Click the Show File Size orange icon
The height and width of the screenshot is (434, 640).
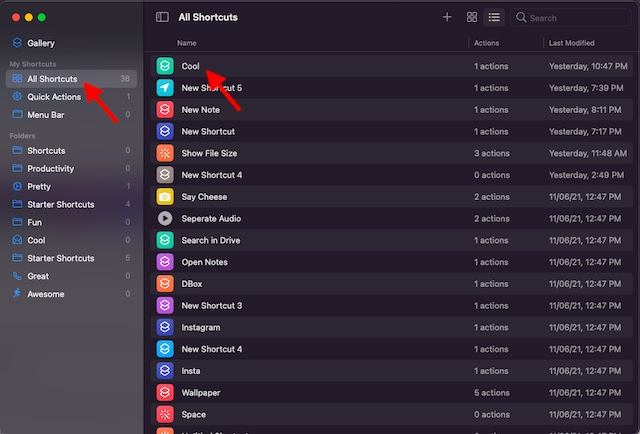click(x=165, y=153)
